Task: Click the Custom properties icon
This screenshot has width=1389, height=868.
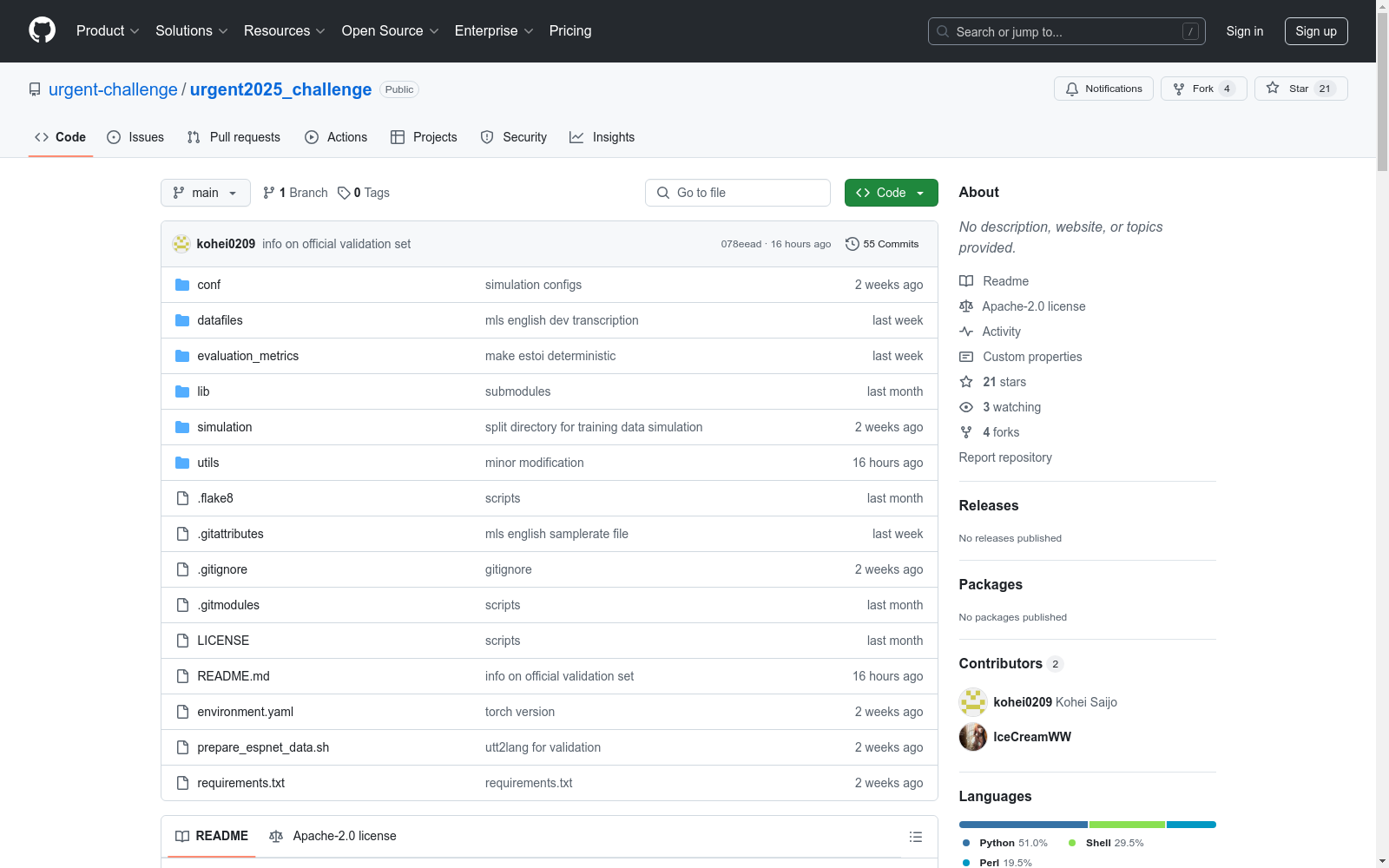Action: pos(966,357)
